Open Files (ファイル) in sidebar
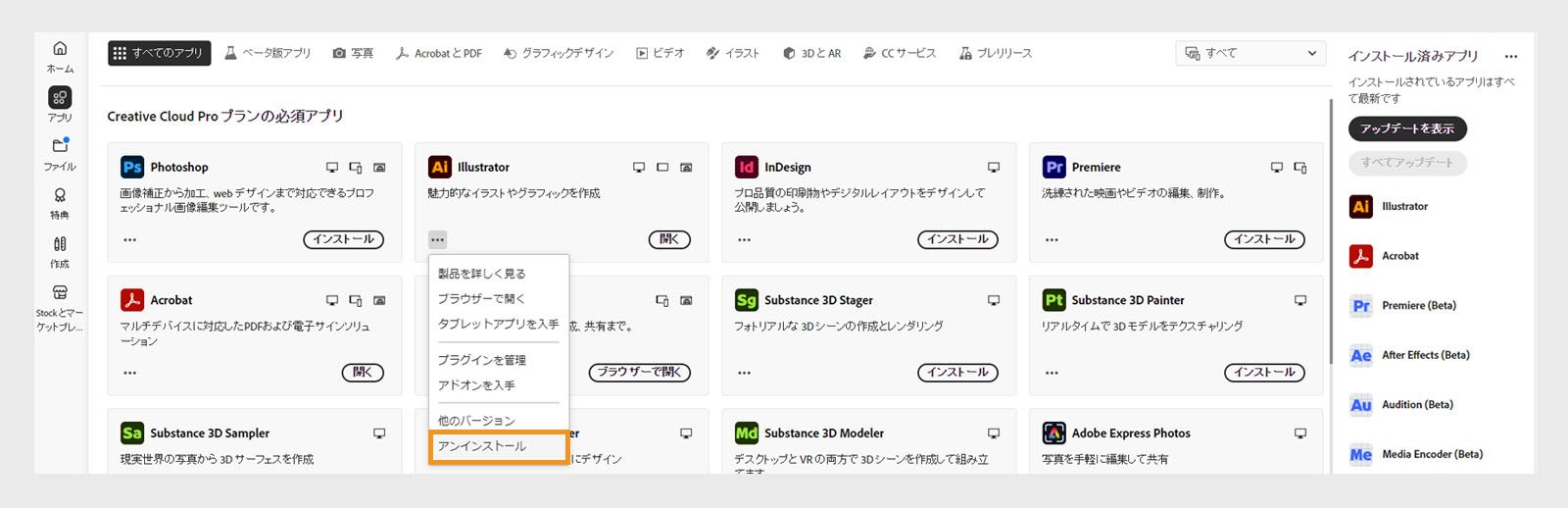1568x508 pixels. [60, 154]
